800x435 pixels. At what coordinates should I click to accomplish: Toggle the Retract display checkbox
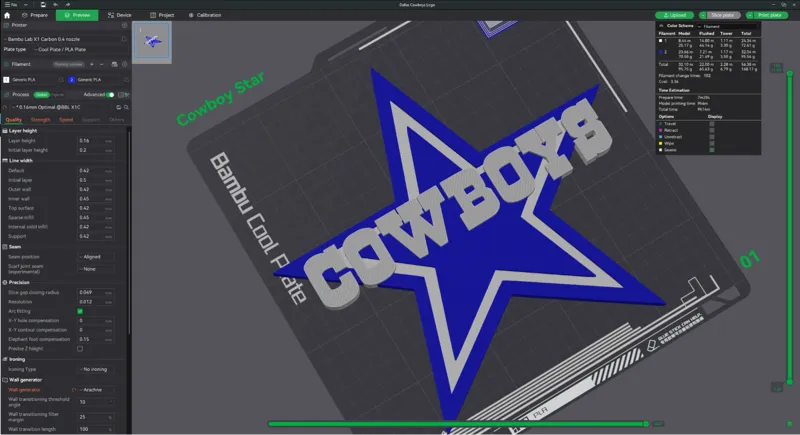pyautogui.click(x=712, y=131)
